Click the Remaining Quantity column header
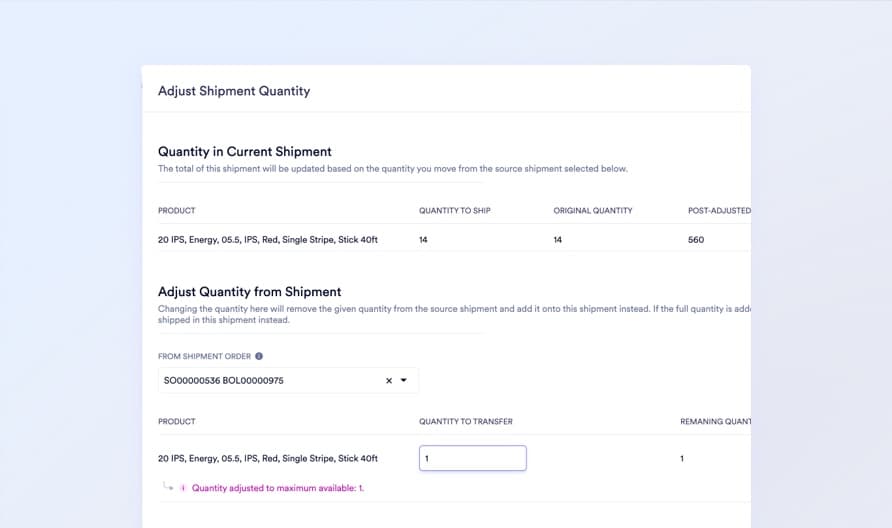 point(715,422)
